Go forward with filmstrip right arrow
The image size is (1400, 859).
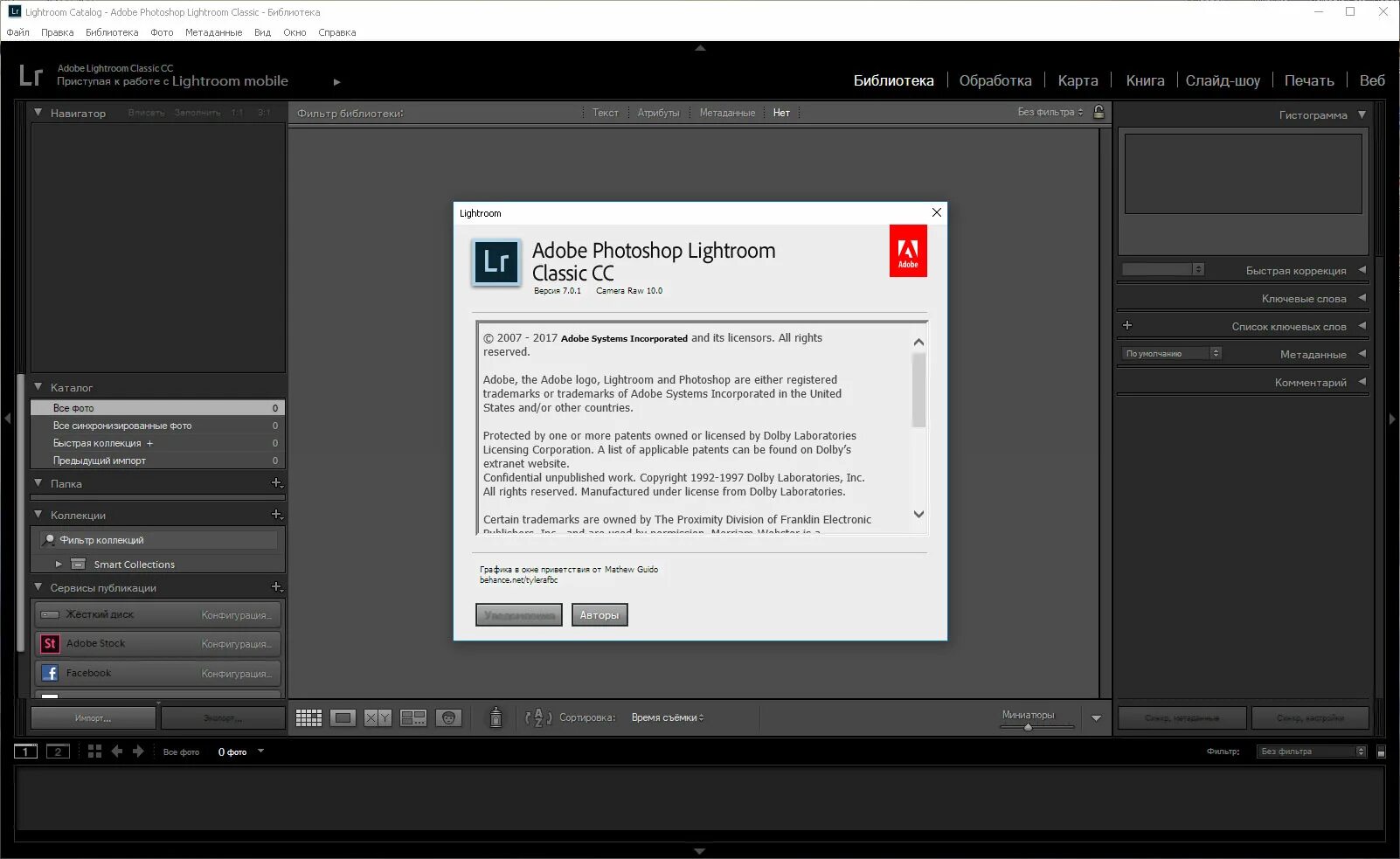(138, 752)
